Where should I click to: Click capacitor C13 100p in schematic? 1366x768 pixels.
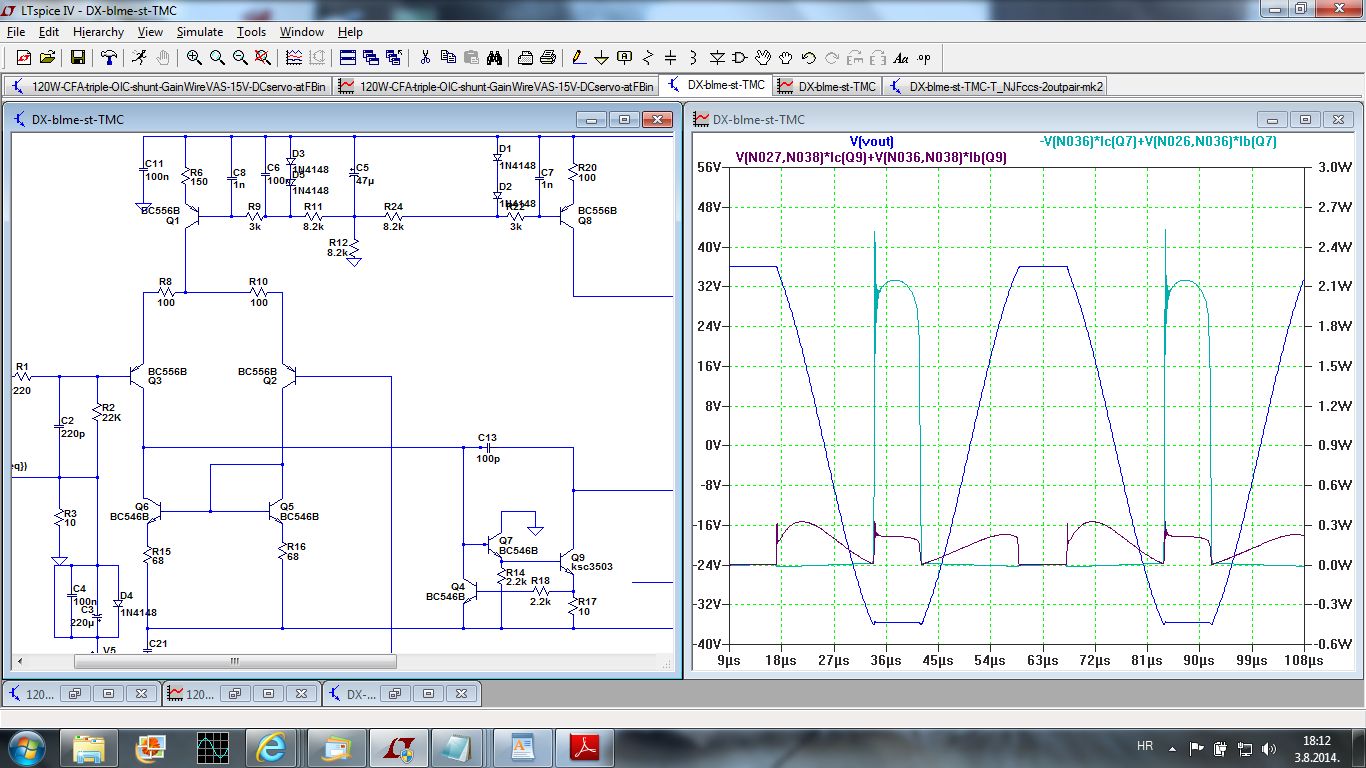488,448
